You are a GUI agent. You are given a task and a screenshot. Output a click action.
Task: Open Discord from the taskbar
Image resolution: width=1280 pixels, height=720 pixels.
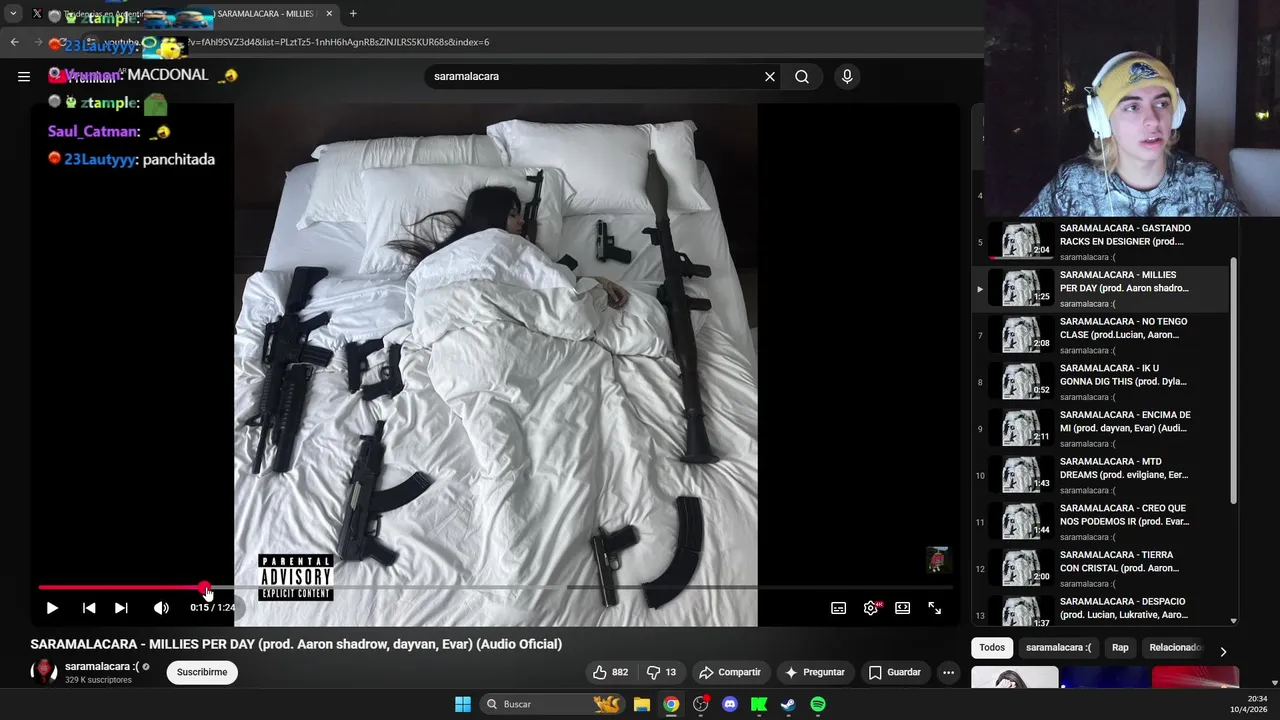[730, 704]
